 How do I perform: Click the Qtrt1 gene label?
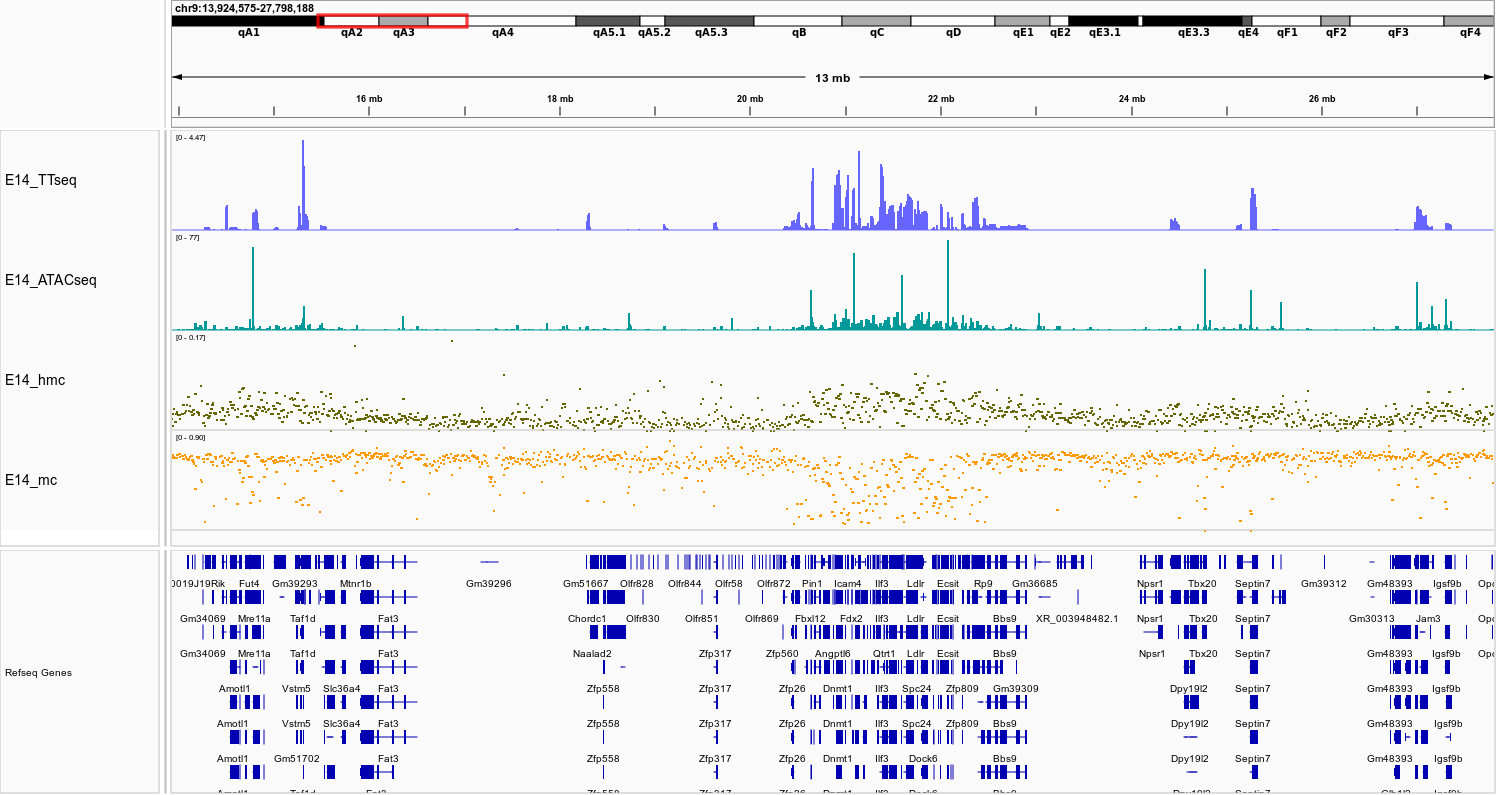tap(884, 653)
